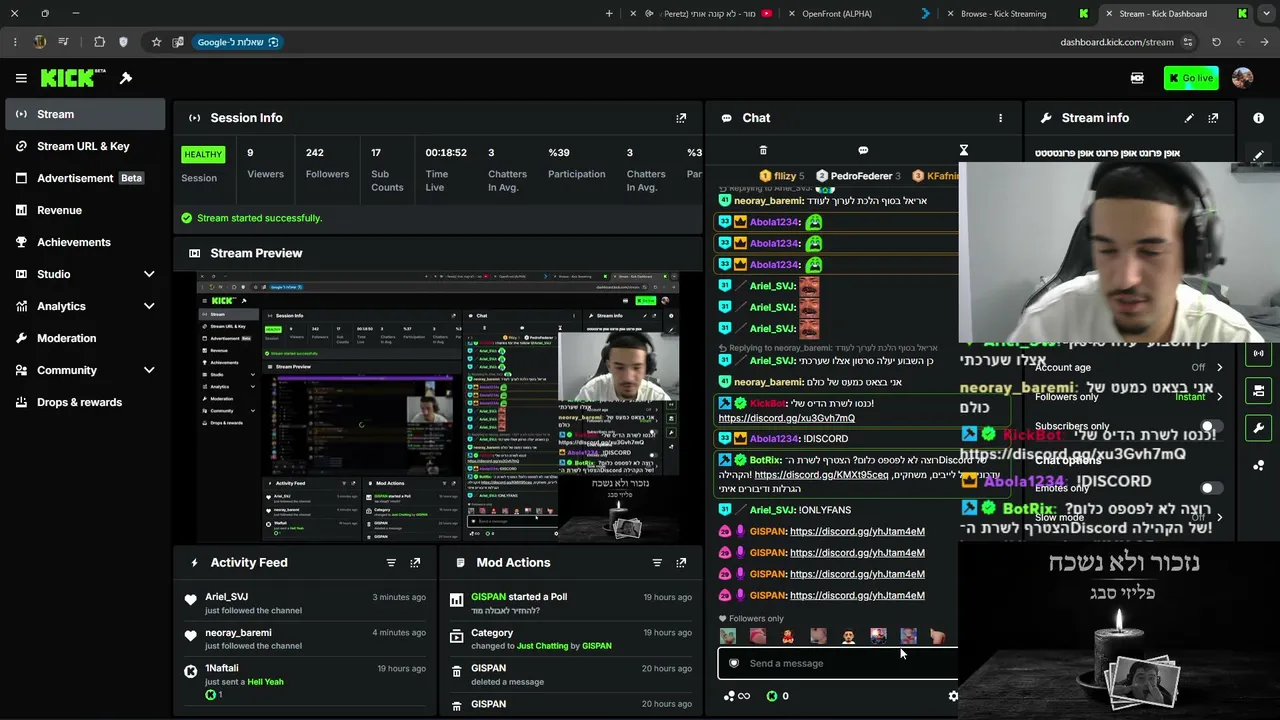The image size is (1280, 720).
Task: Click fllizy in the chat leaderboard
Action: 784,176
